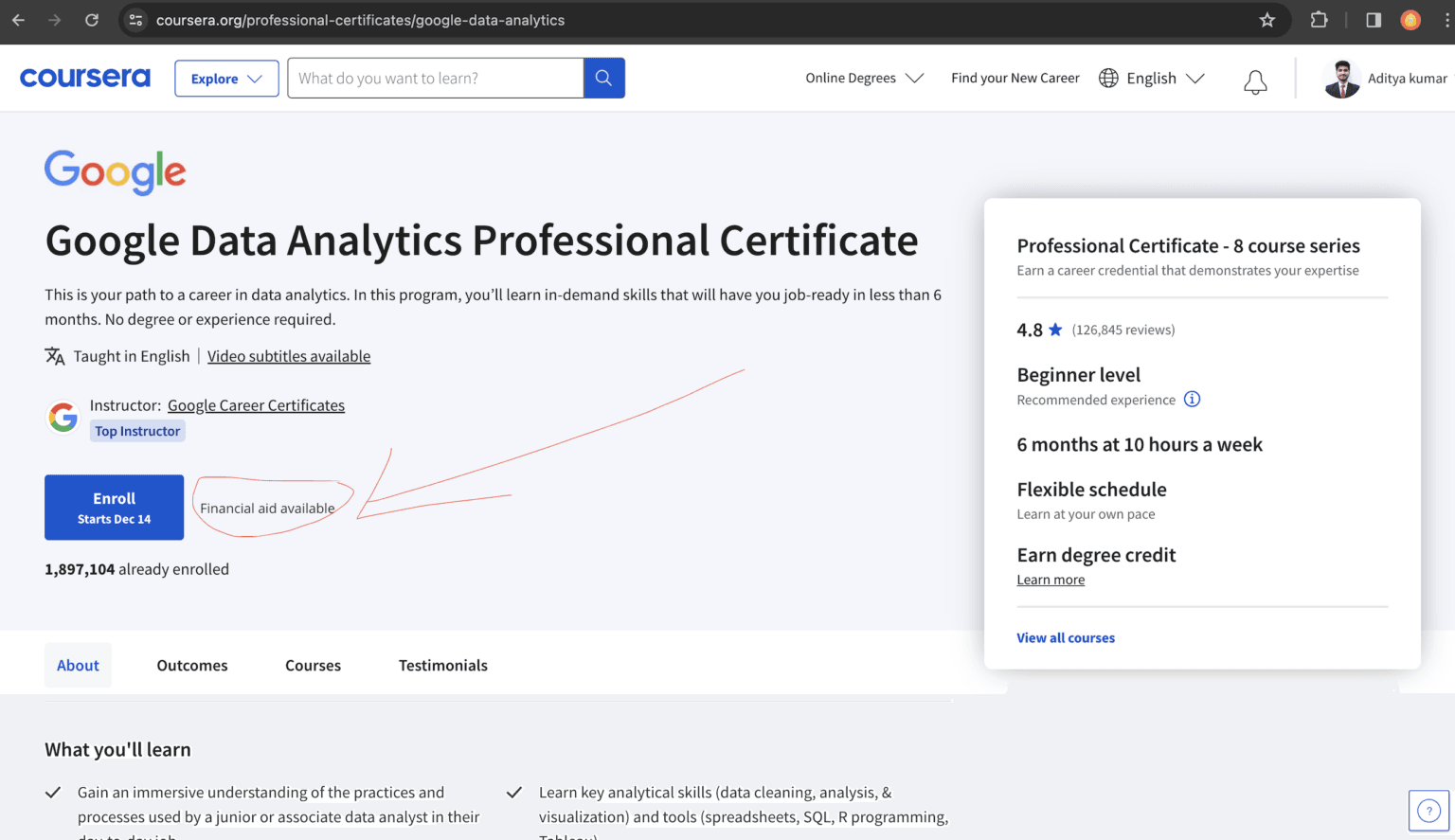
Task: Expand the Explore dropdown
Action: [x=226, y=78]
